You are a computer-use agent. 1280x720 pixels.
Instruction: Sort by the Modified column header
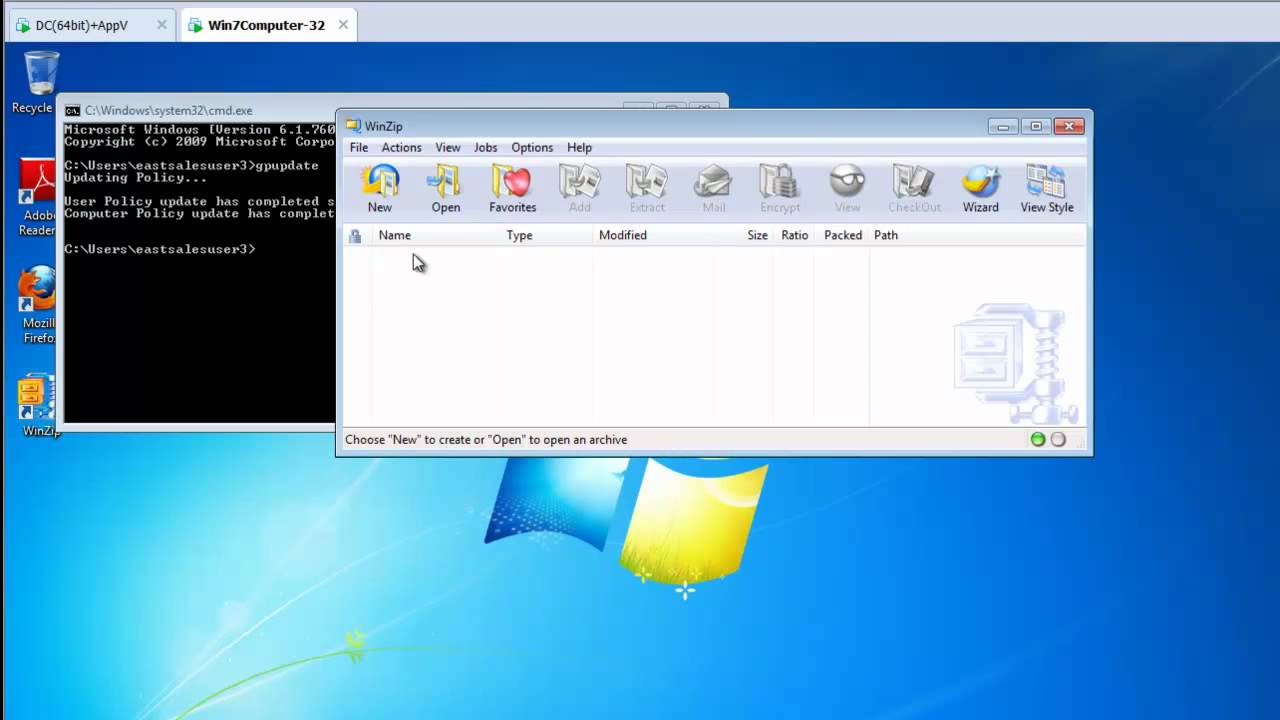[653, 235]
